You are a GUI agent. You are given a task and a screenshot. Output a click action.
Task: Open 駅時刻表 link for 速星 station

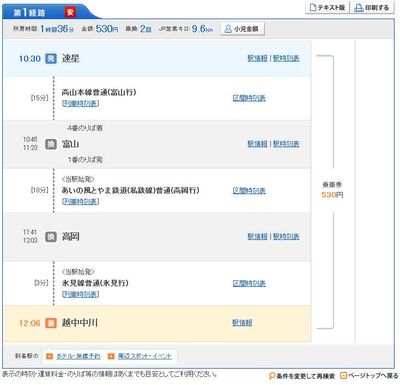[286, 58]
